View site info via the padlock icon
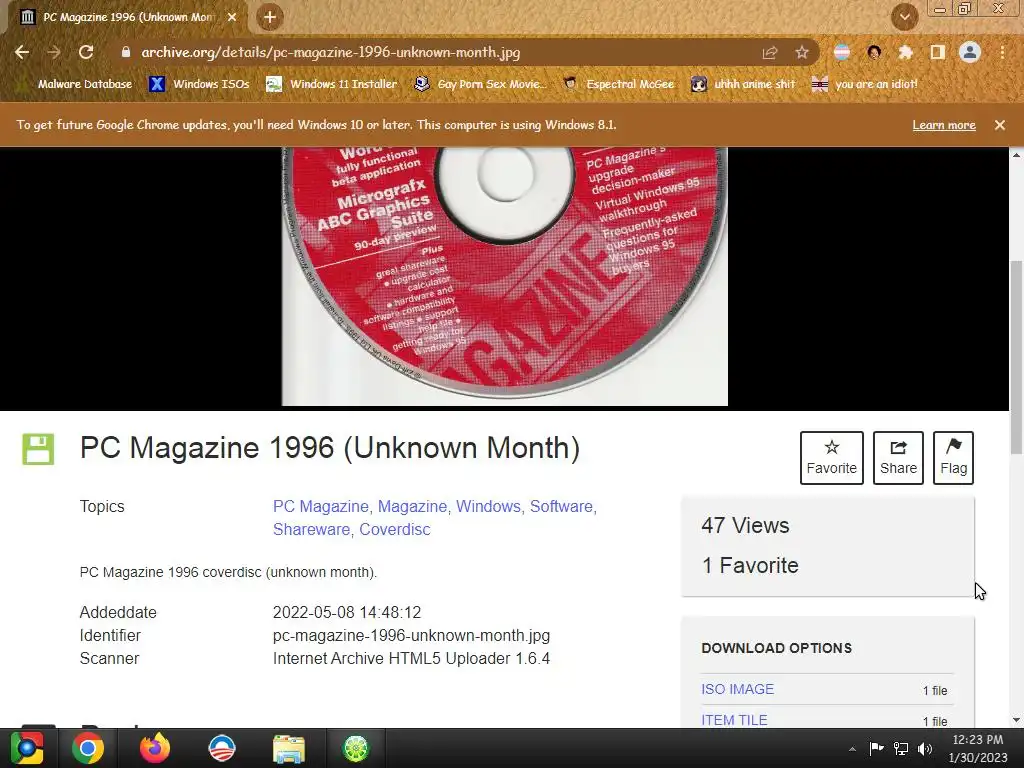This screenshot has height=768, width=1024. click(126, 52)
